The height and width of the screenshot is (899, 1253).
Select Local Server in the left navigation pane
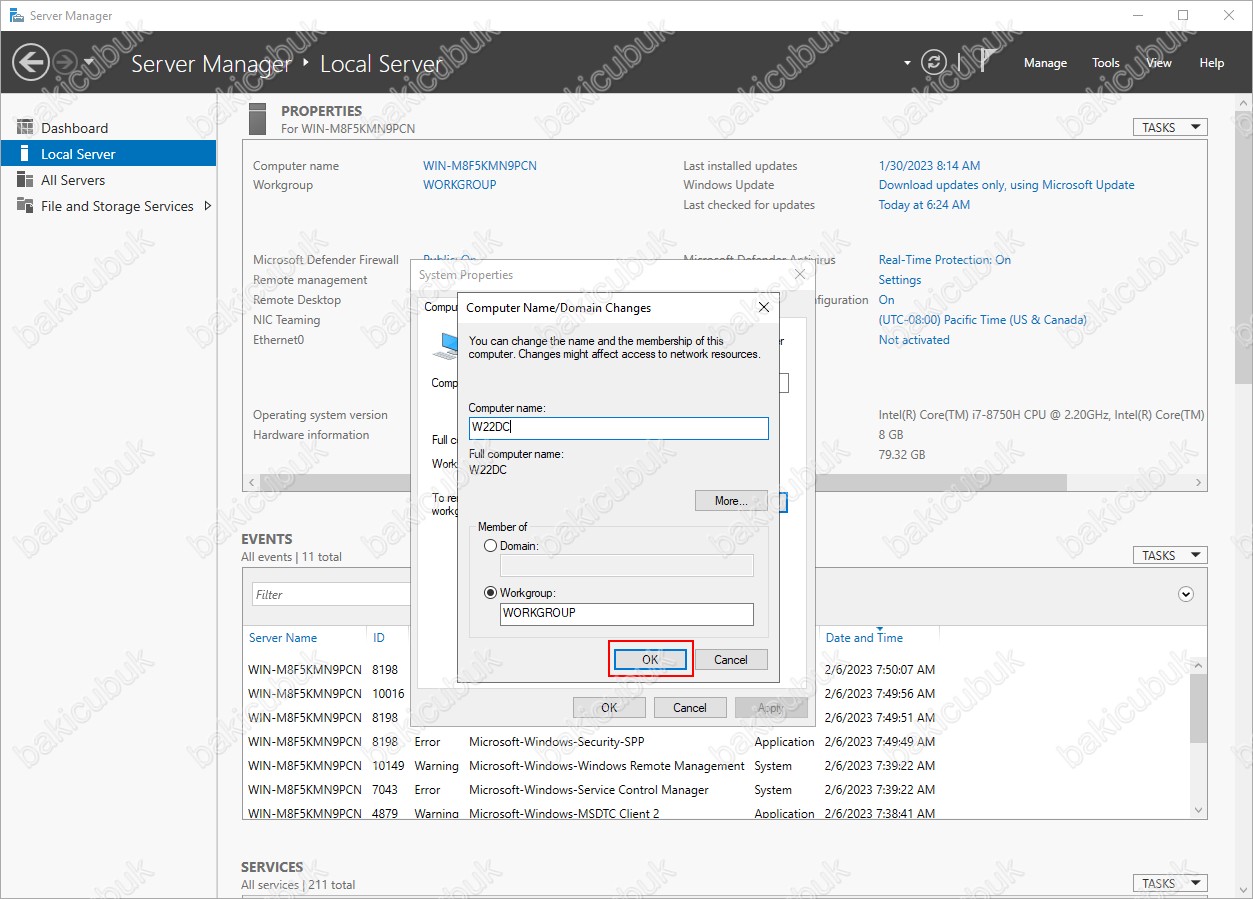(x=108, y=154)
